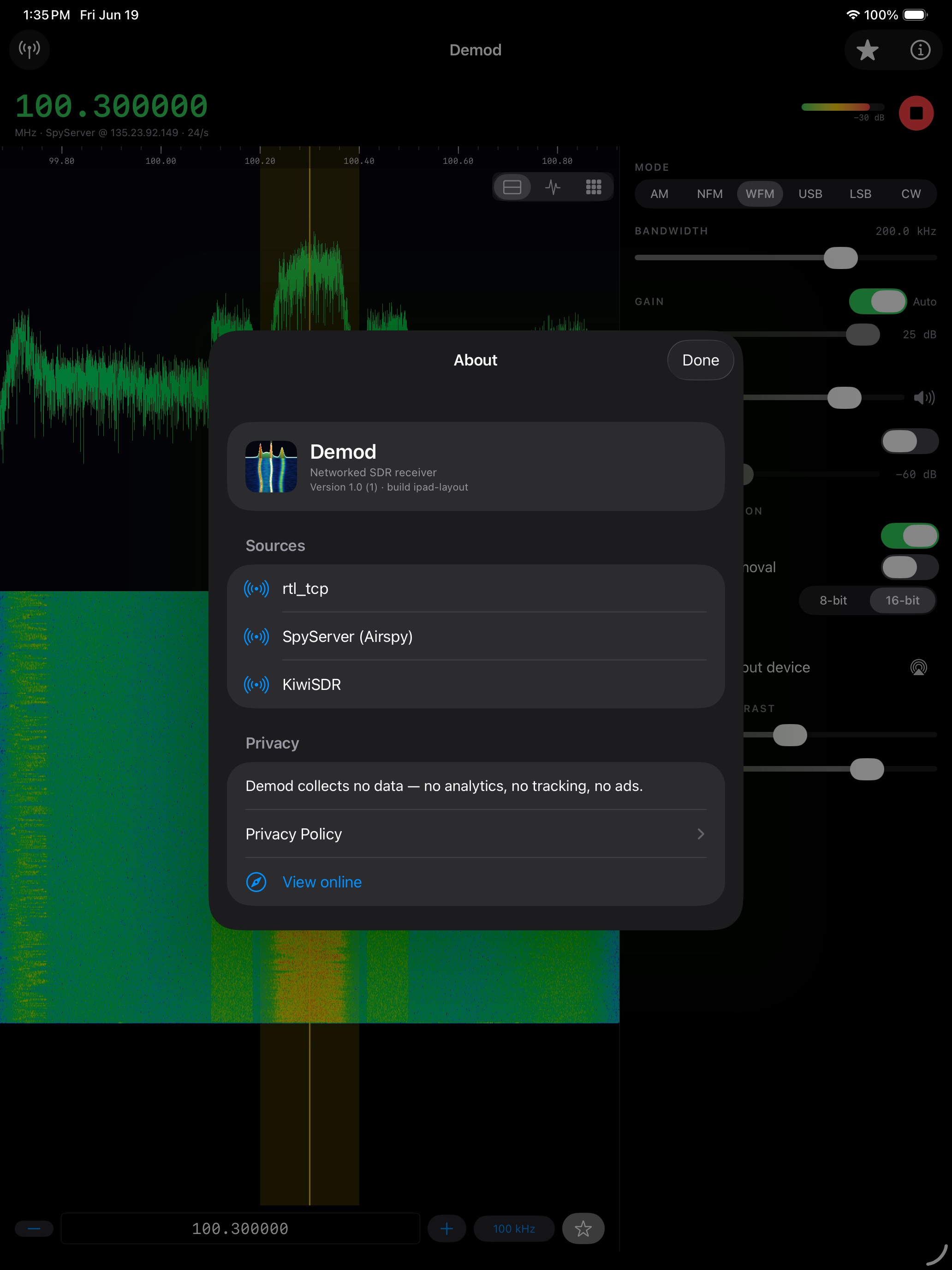Open AirPlay output device picker
This screenshot has height=1270, width=952.
(x=918, y=667)
